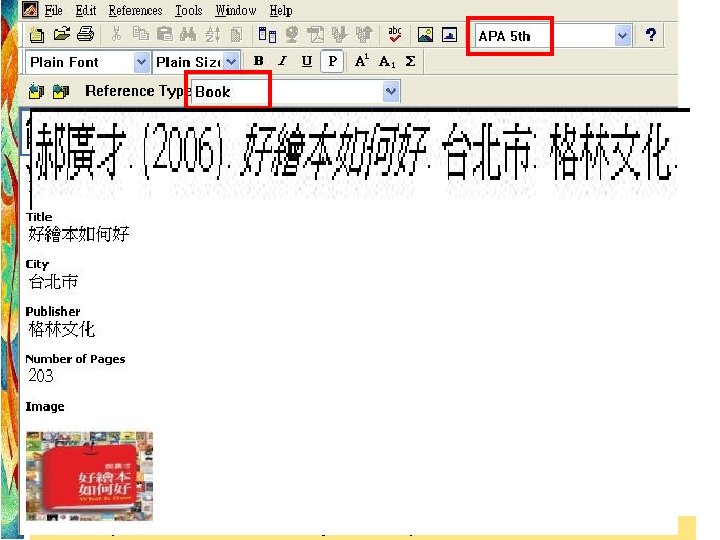
Task: Click the City field label
Action: tap(37, 264)
